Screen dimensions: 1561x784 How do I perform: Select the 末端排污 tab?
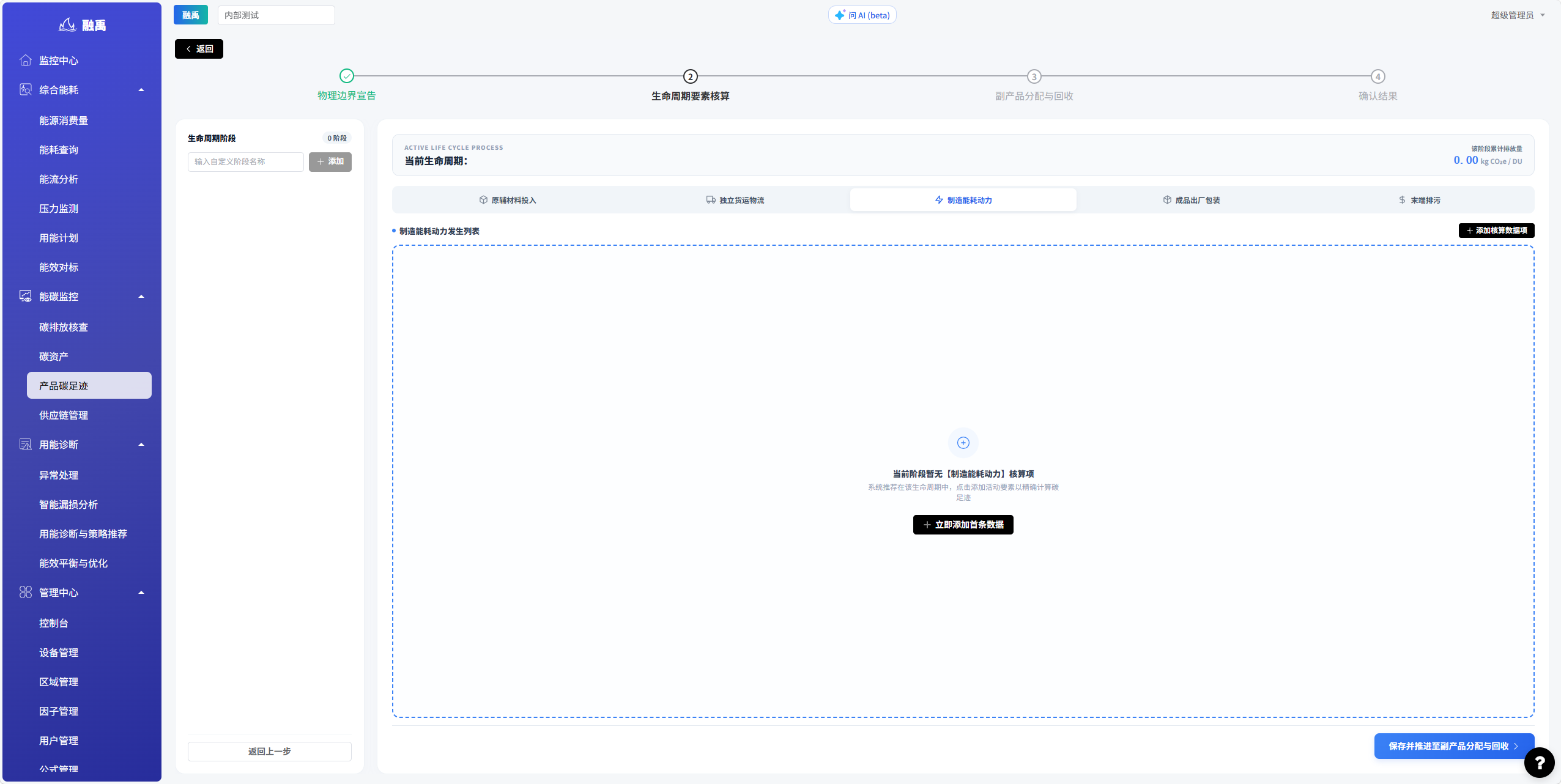(x=1419, y=200)
